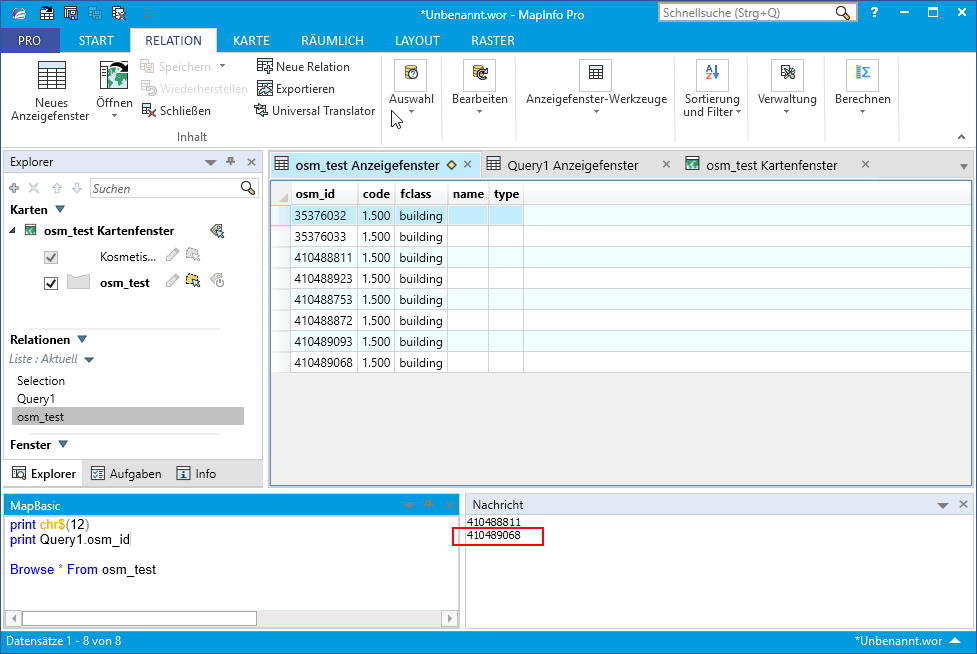Switch to PRO tab
Screen dimensions: 977x654
pos(29,40)
